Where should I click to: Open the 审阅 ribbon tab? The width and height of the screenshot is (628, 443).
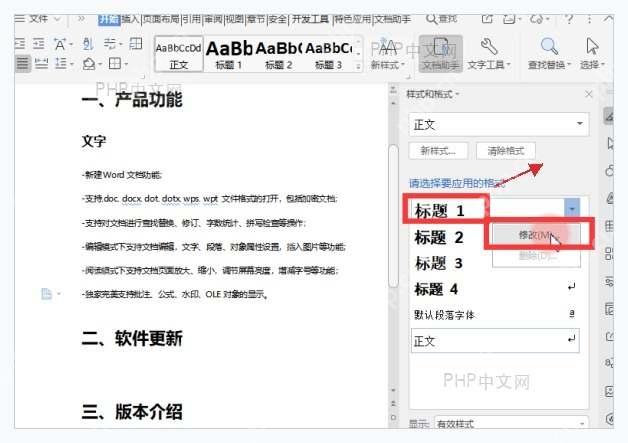pos(213,19)
